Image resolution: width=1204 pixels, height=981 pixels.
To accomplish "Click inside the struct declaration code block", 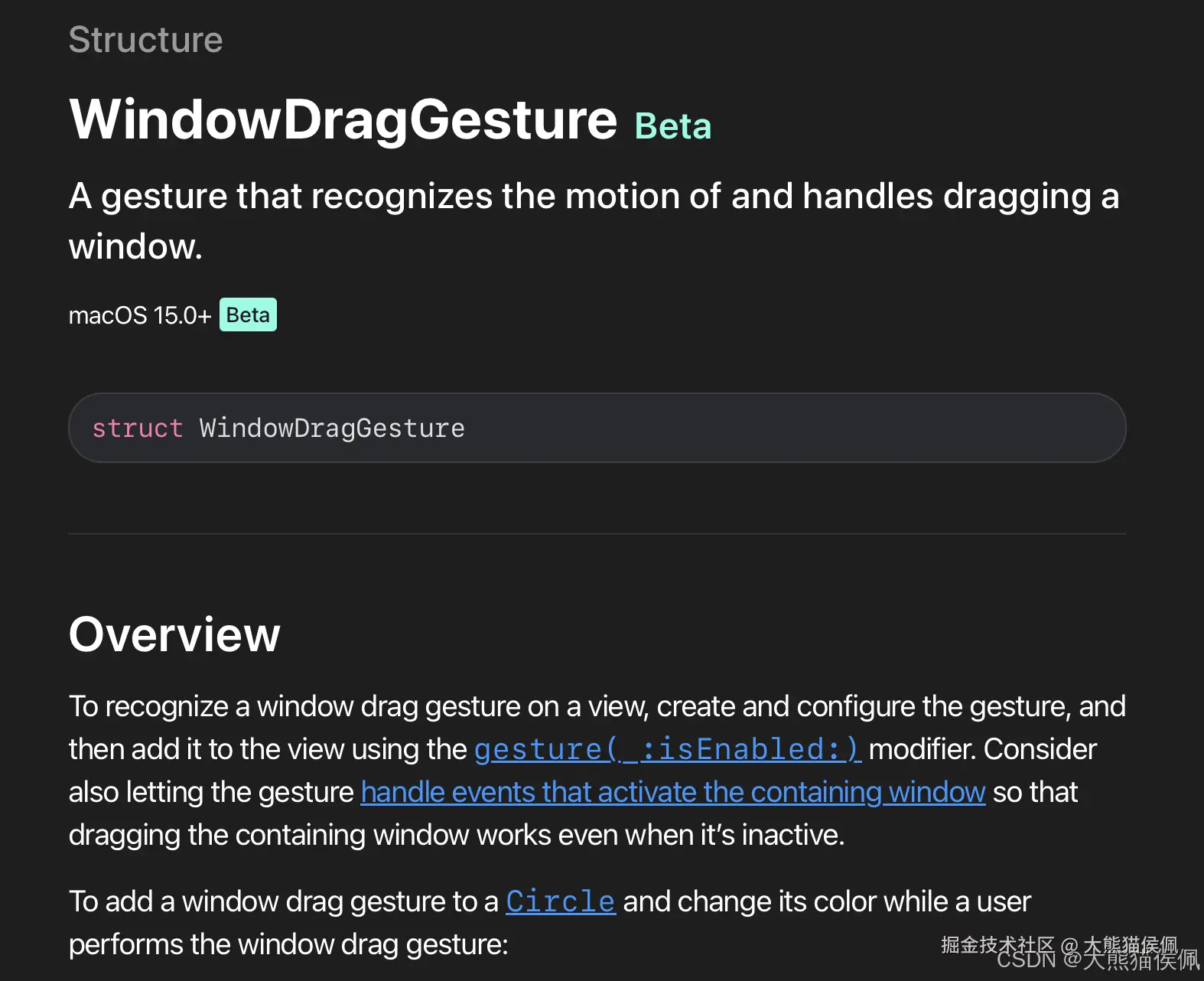I will 597,428.
